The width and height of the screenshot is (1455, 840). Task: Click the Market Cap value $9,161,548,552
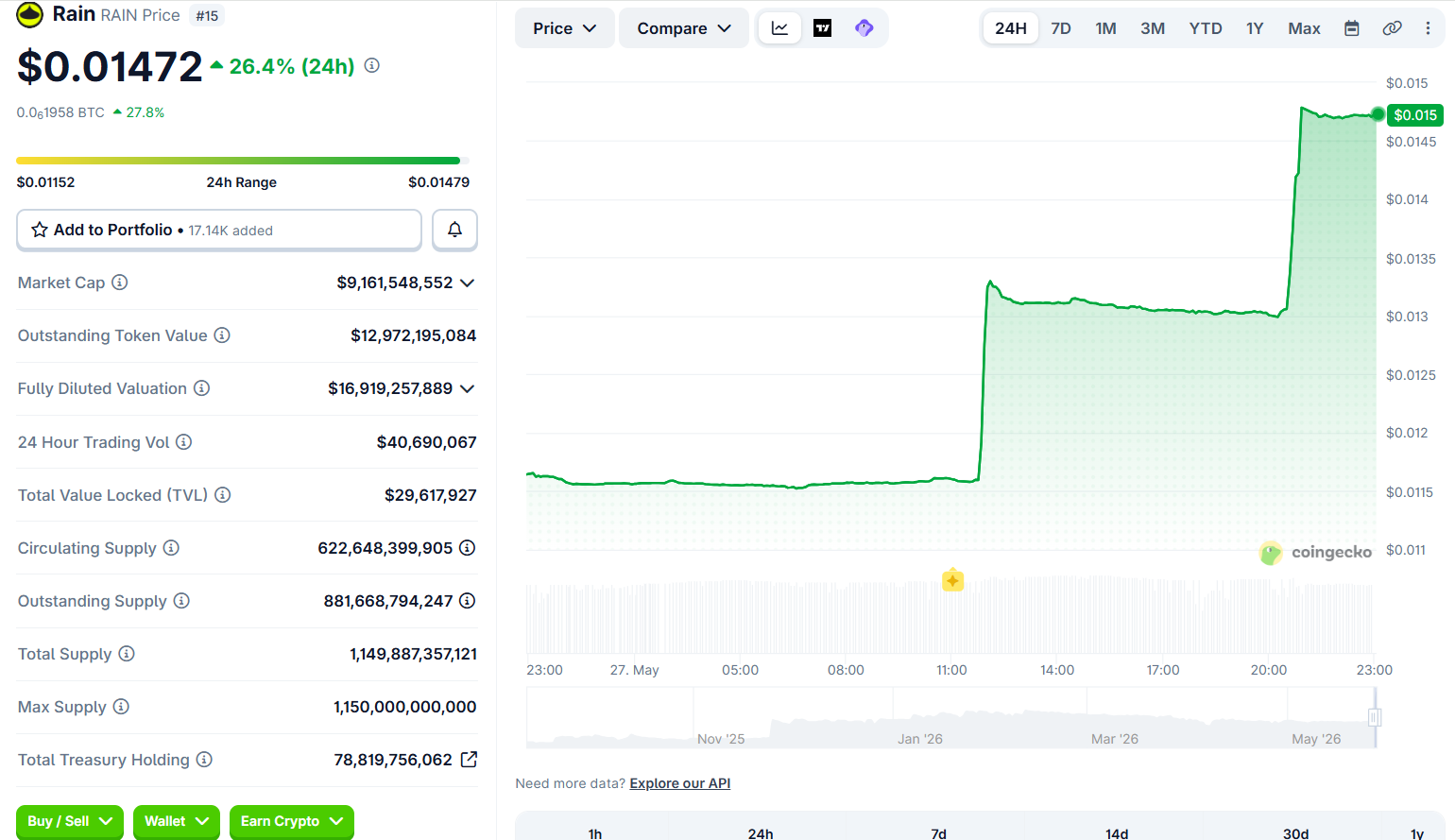395,283
